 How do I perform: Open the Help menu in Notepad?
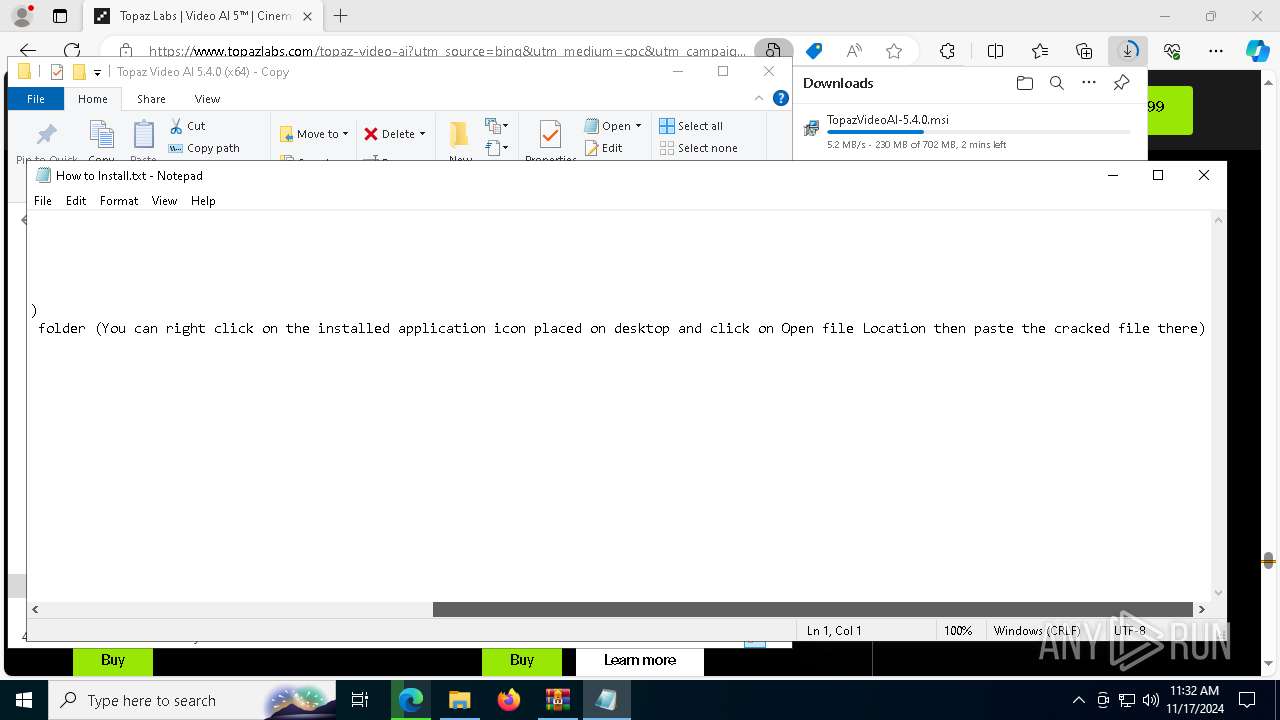(203, 201)
